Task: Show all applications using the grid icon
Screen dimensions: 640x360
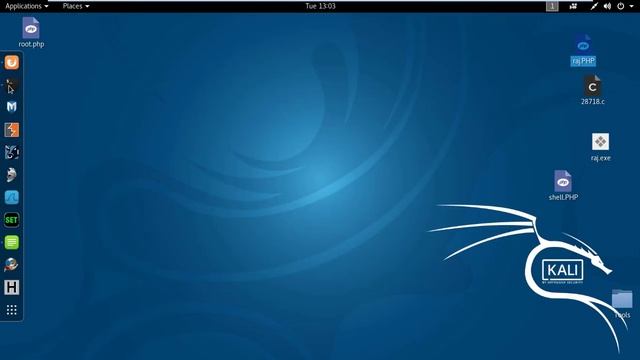Action: [x=11, y=310]
